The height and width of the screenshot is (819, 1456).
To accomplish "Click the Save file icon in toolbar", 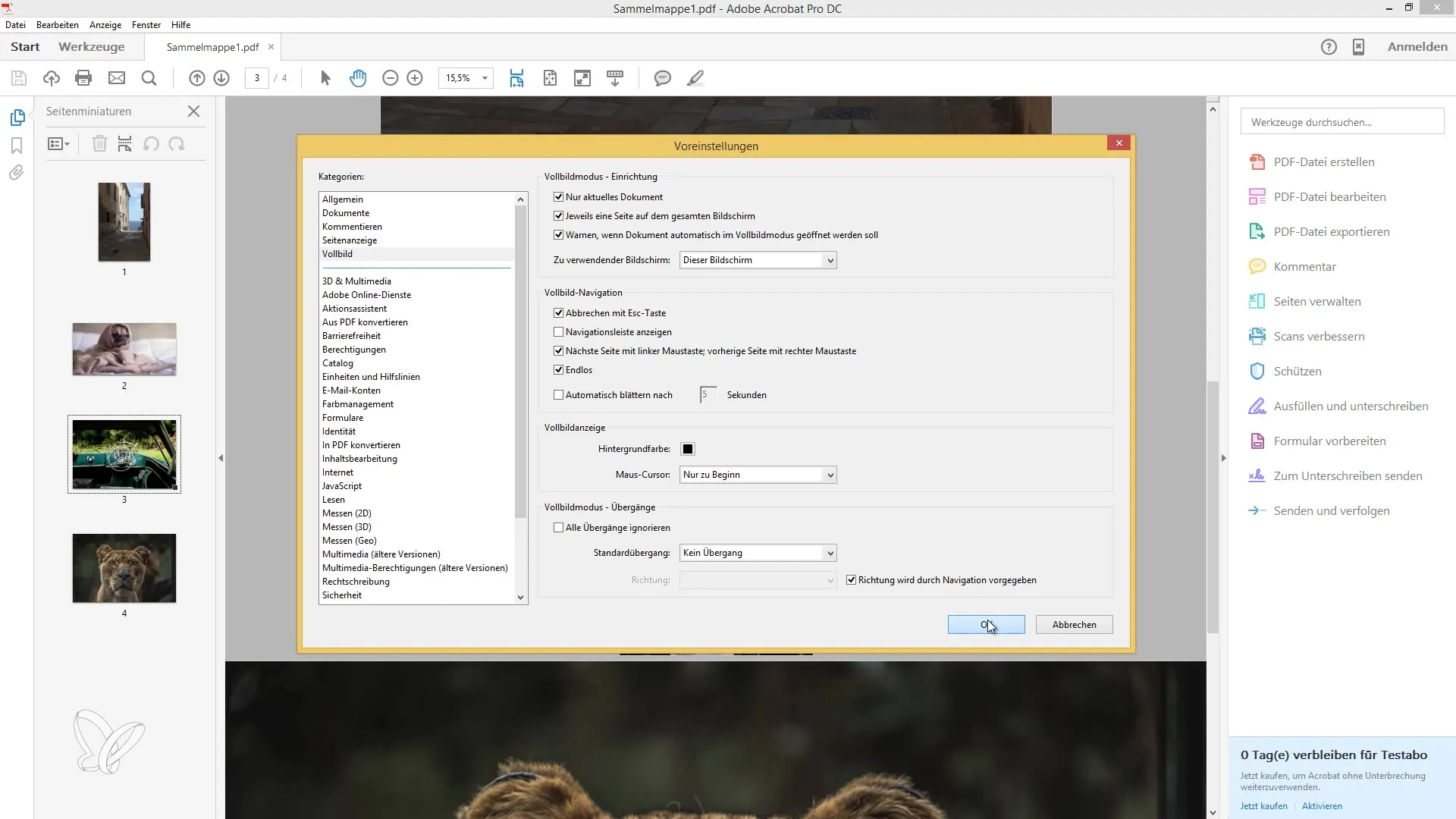I will [19, 78].
